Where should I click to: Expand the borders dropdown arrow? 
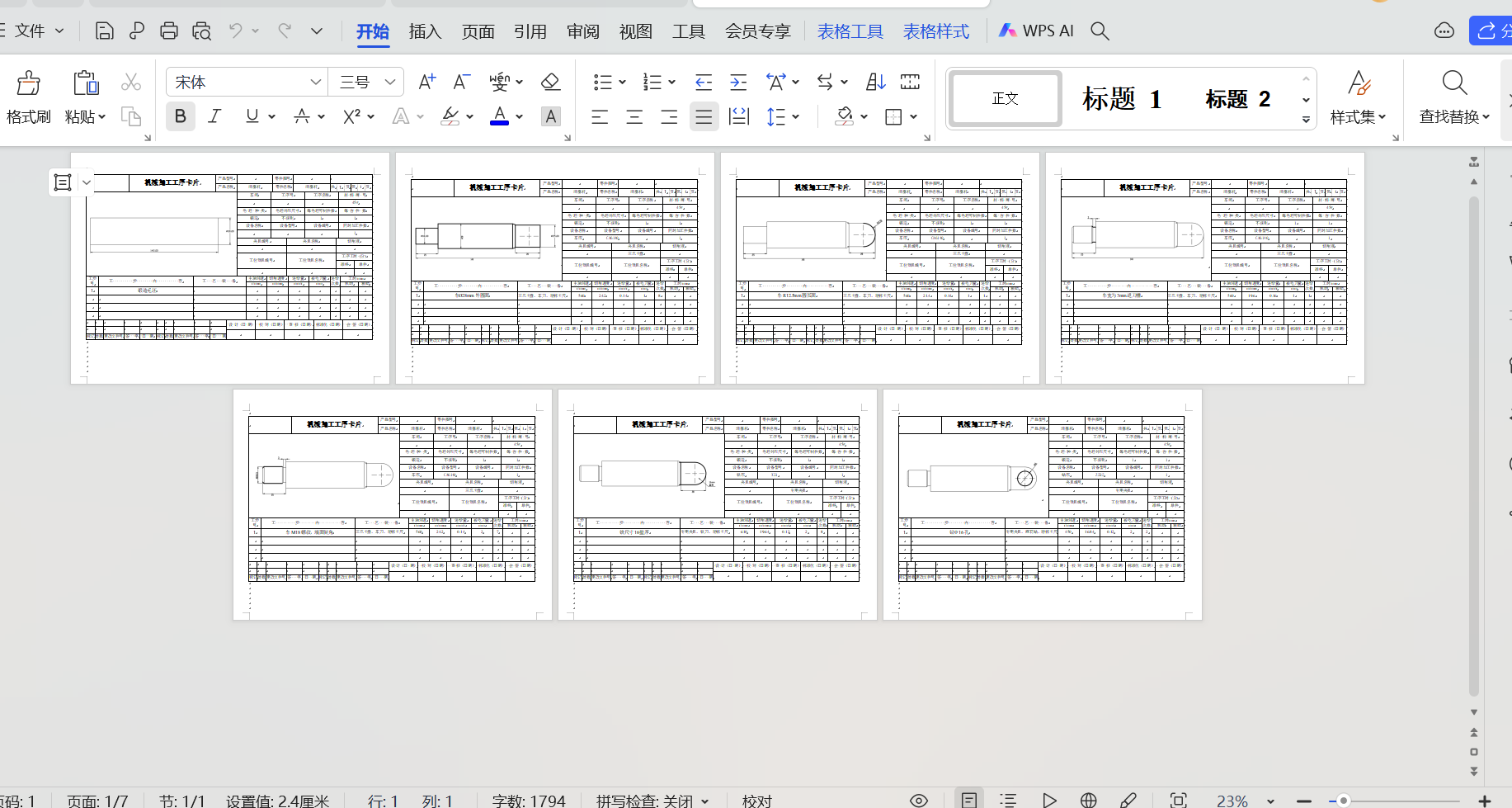(913, 116)
